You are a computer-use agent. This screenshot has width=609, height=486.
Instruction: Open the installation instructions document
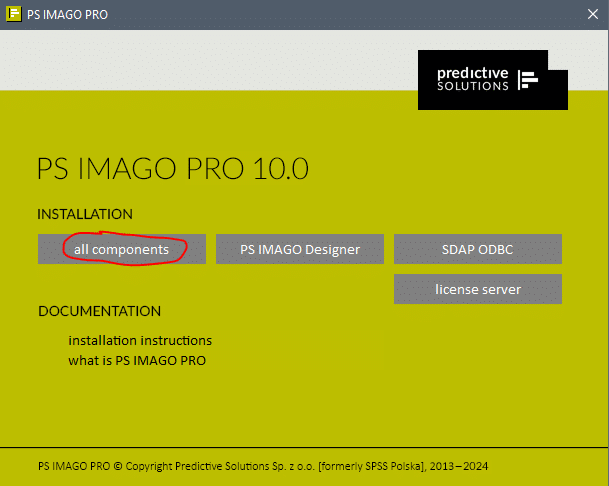140,340
